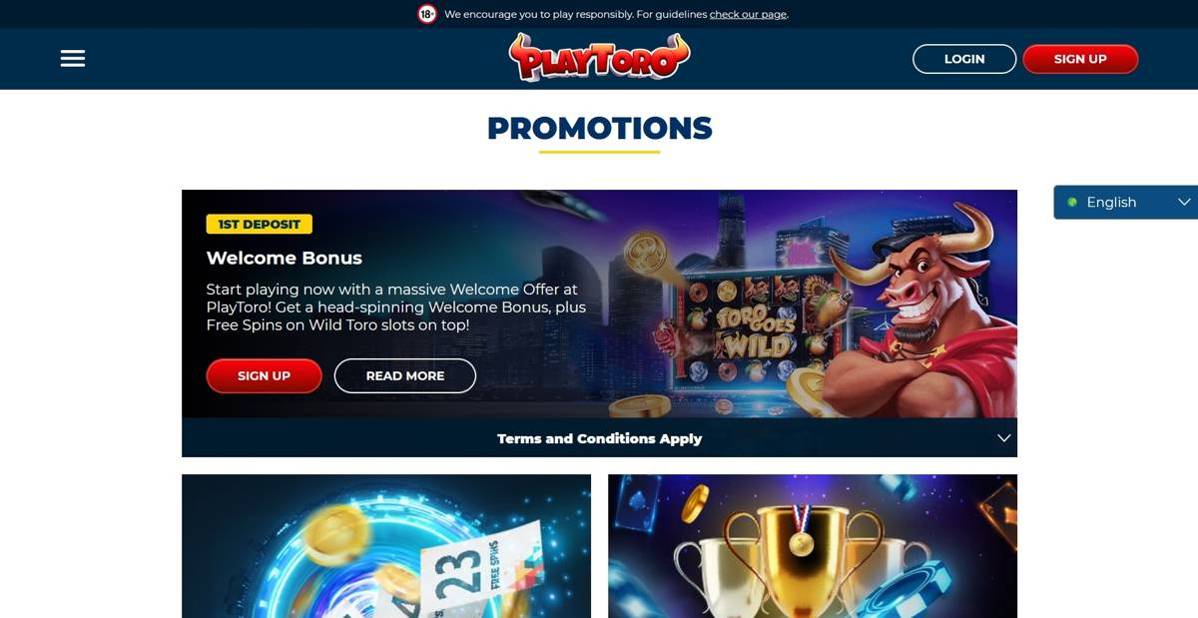Open the hamburger menu icon

click(x=73, y=59)
